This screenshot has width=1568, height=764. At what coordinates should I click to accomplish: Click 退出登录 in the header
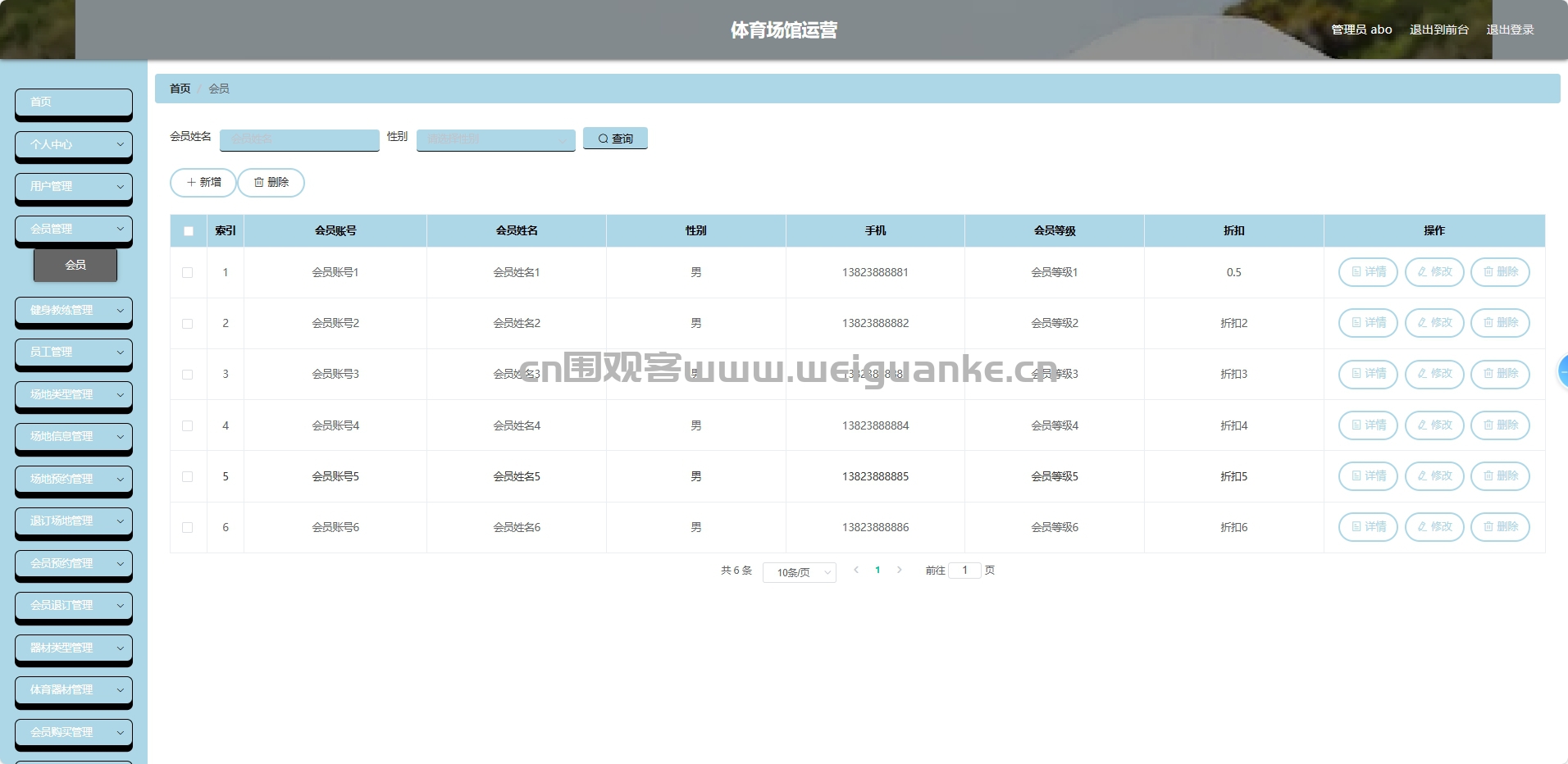pos(1510,30)
